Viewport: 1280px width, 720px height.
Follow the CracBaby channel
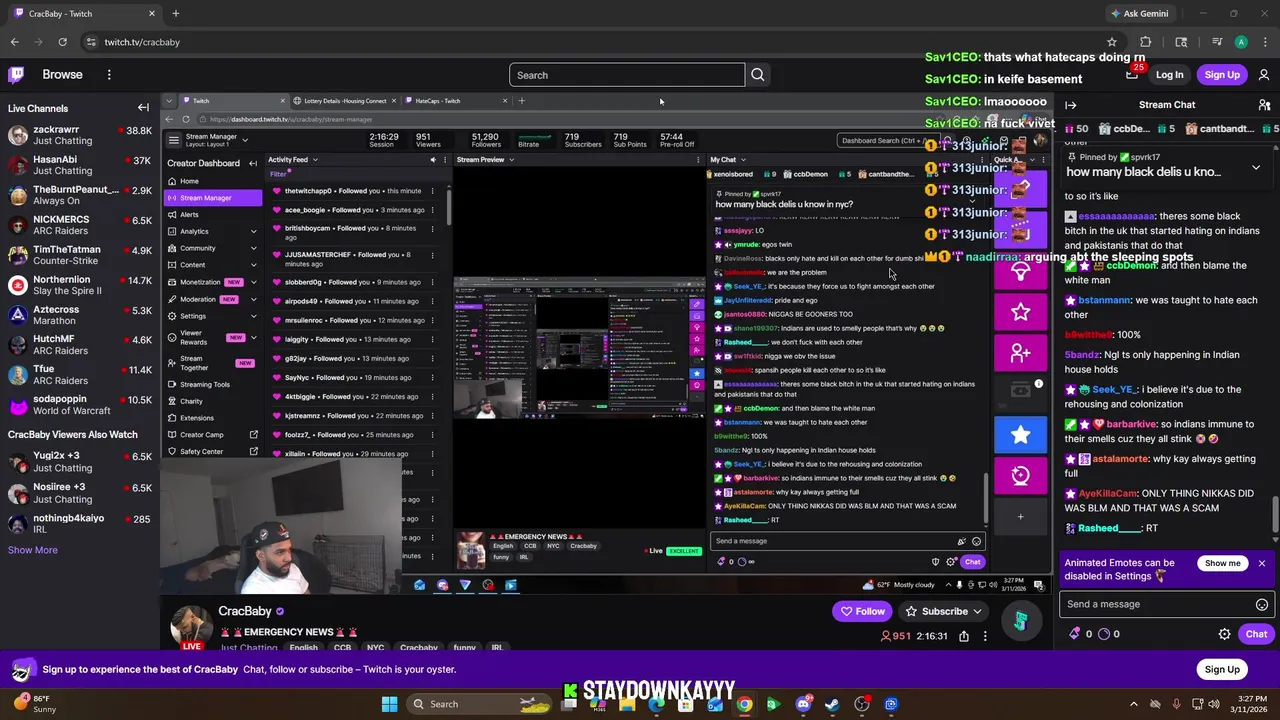[862, 611]
